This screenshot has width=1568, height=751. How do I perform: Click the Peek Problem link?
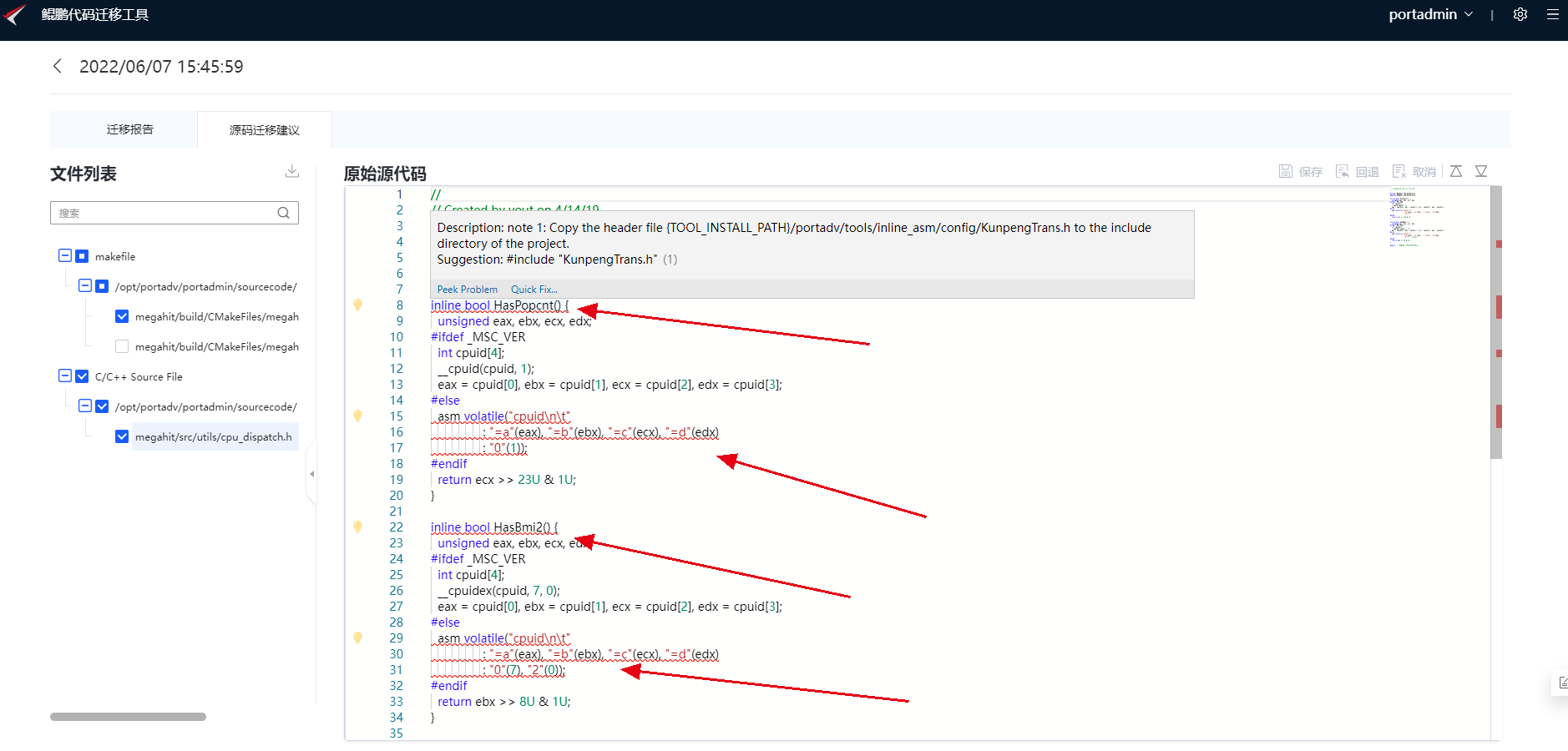tap(468, 290)
